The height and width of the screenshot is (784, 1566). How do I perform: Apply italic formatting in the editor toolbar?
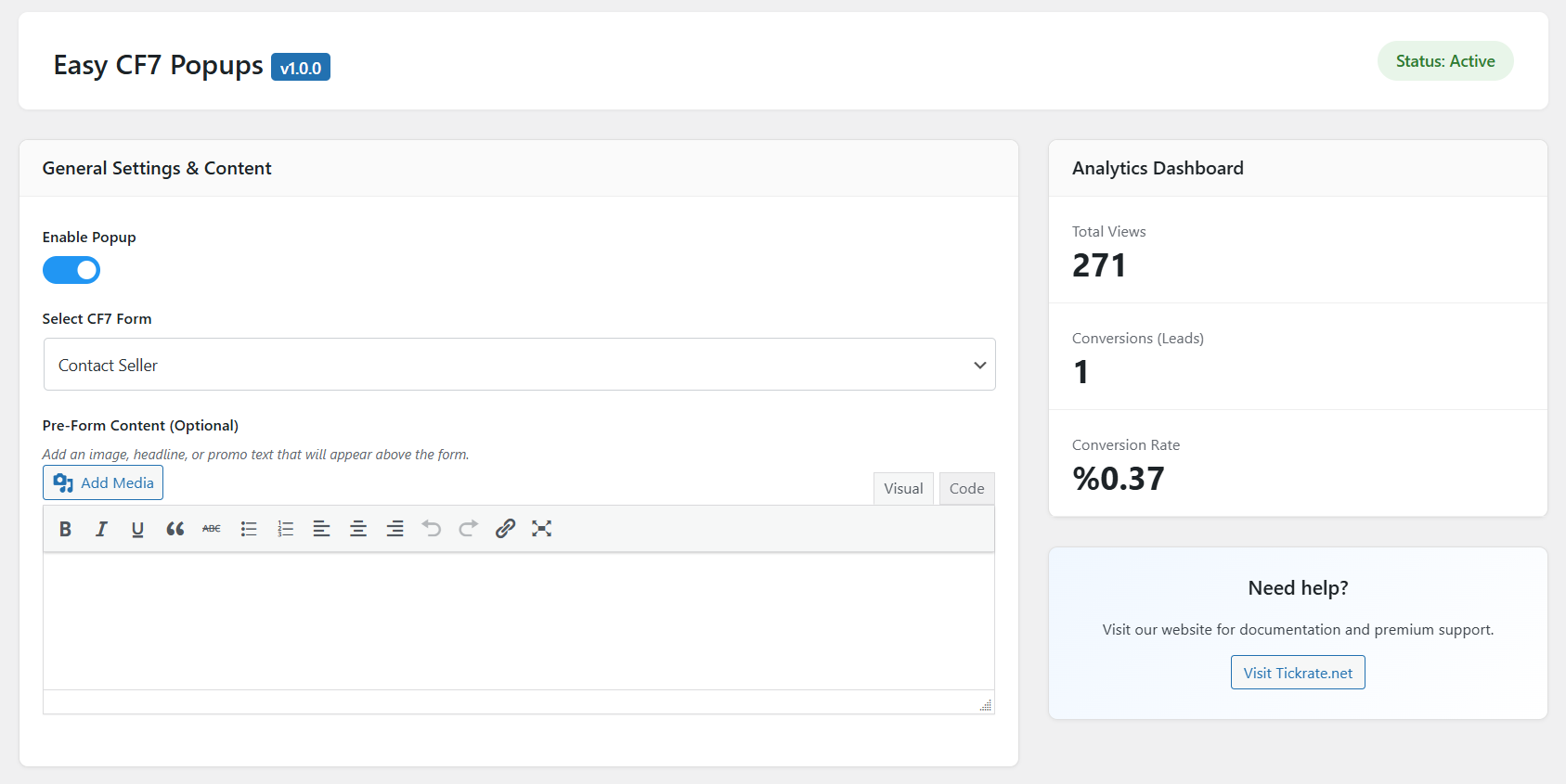pos(101,529)
